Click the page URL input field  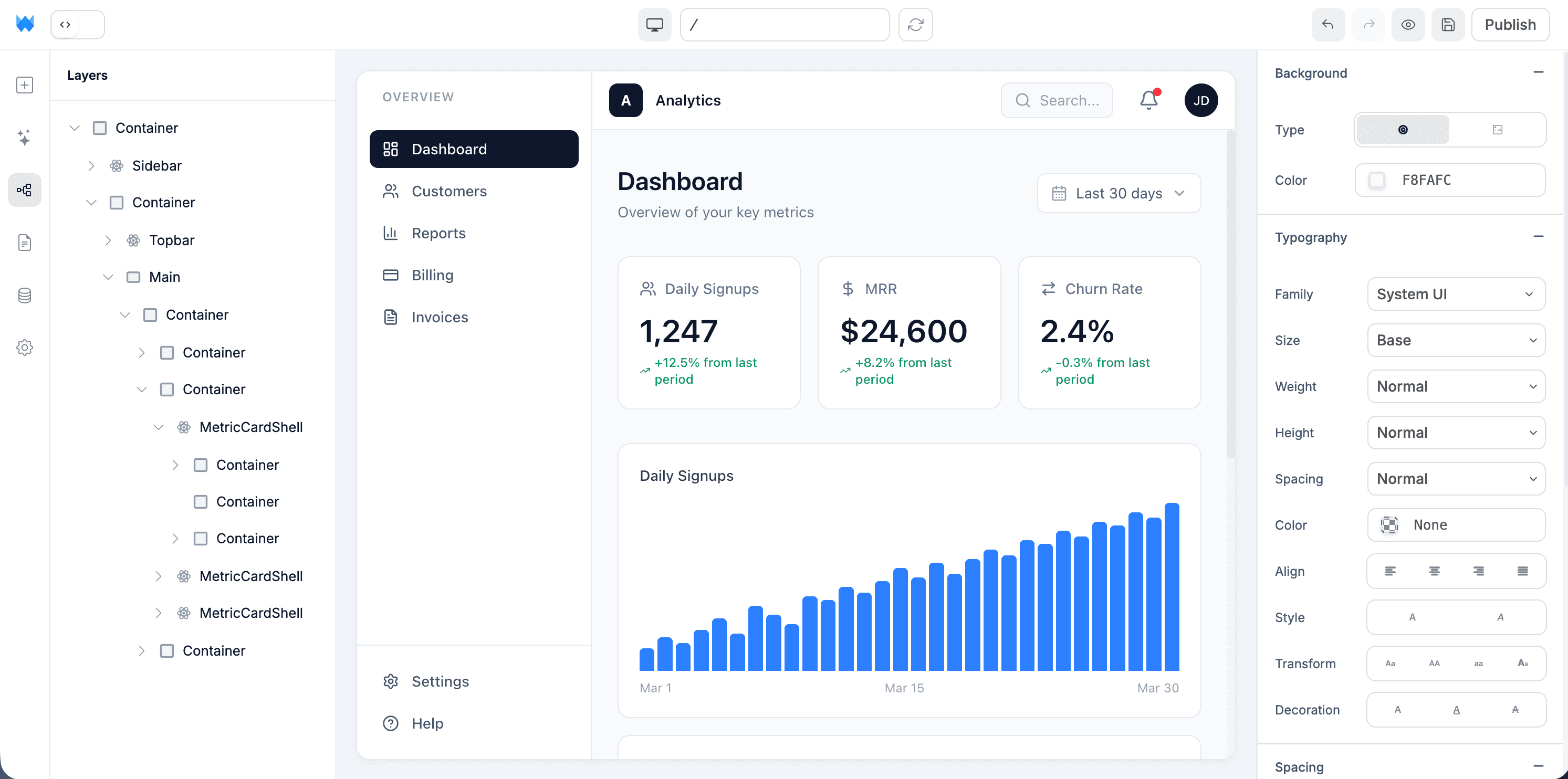click(x=785, y=24)
